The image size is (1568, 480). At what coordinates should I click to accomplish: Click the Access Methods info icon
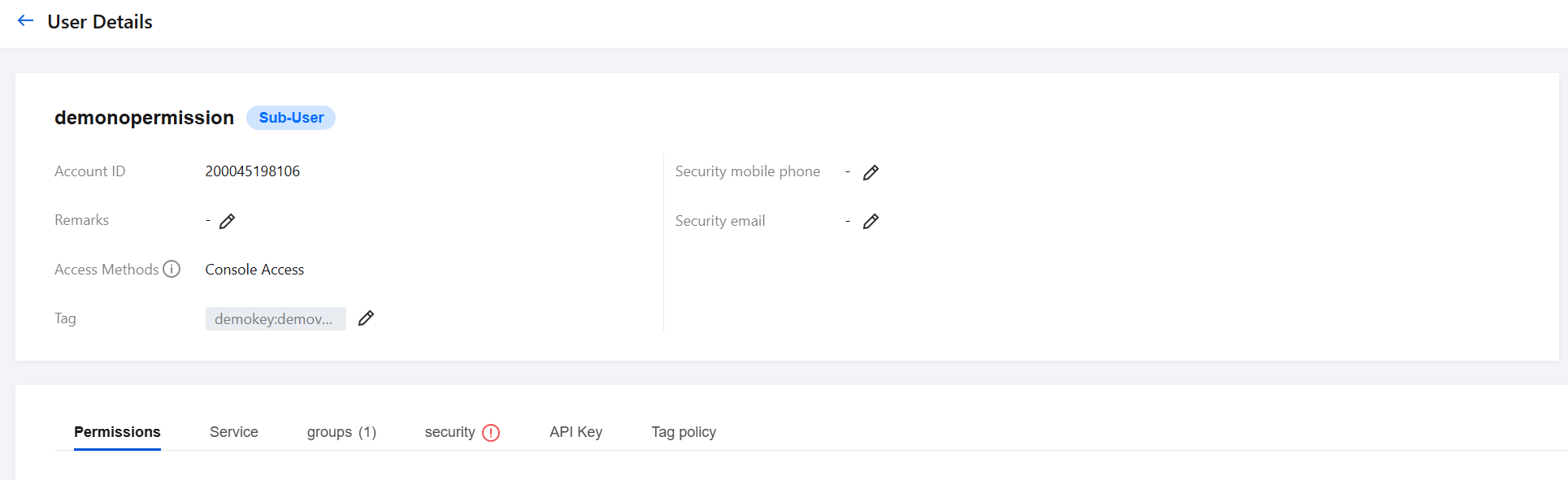172,269
